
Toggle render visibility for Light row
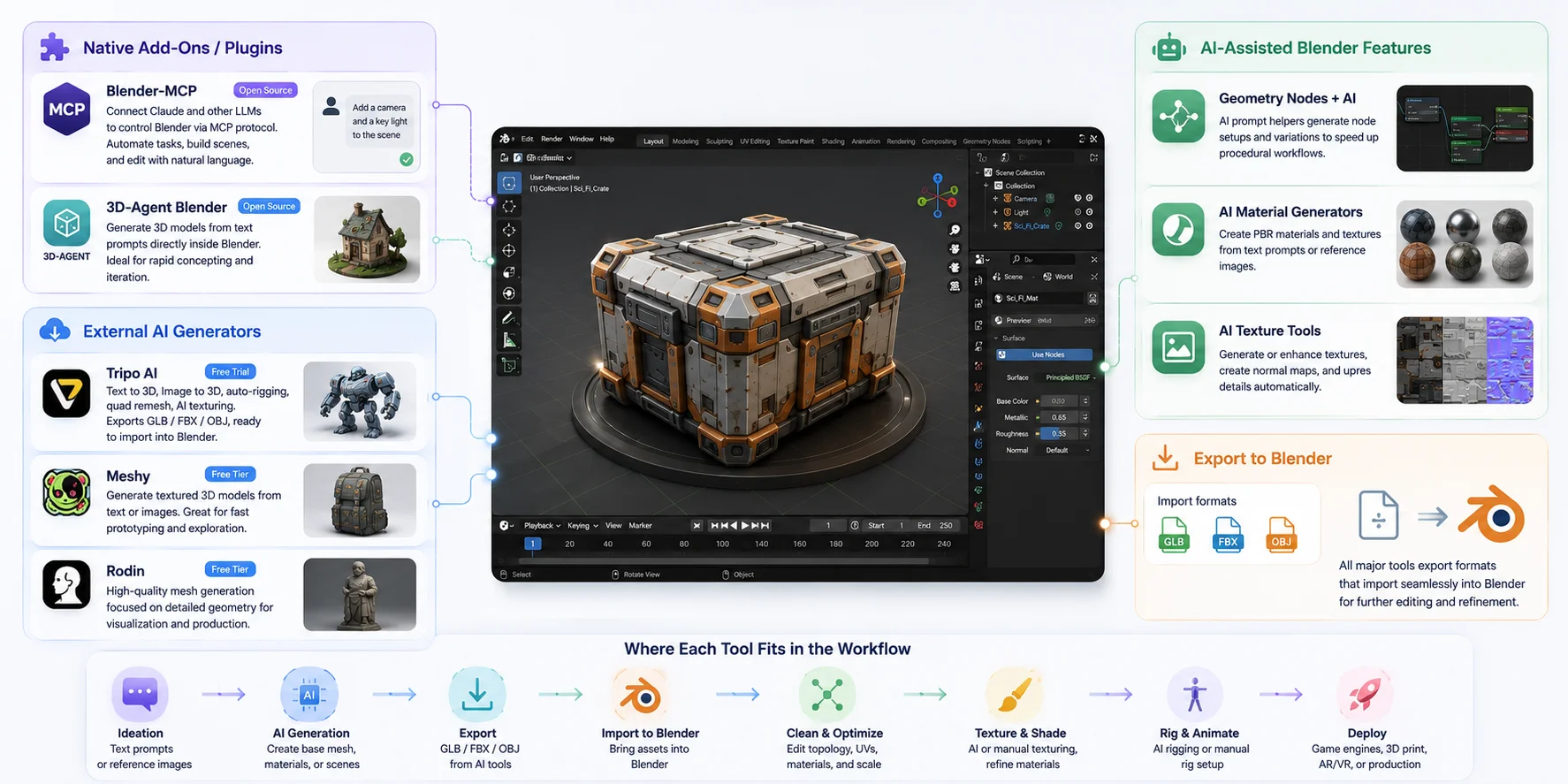click(1089, 212)
